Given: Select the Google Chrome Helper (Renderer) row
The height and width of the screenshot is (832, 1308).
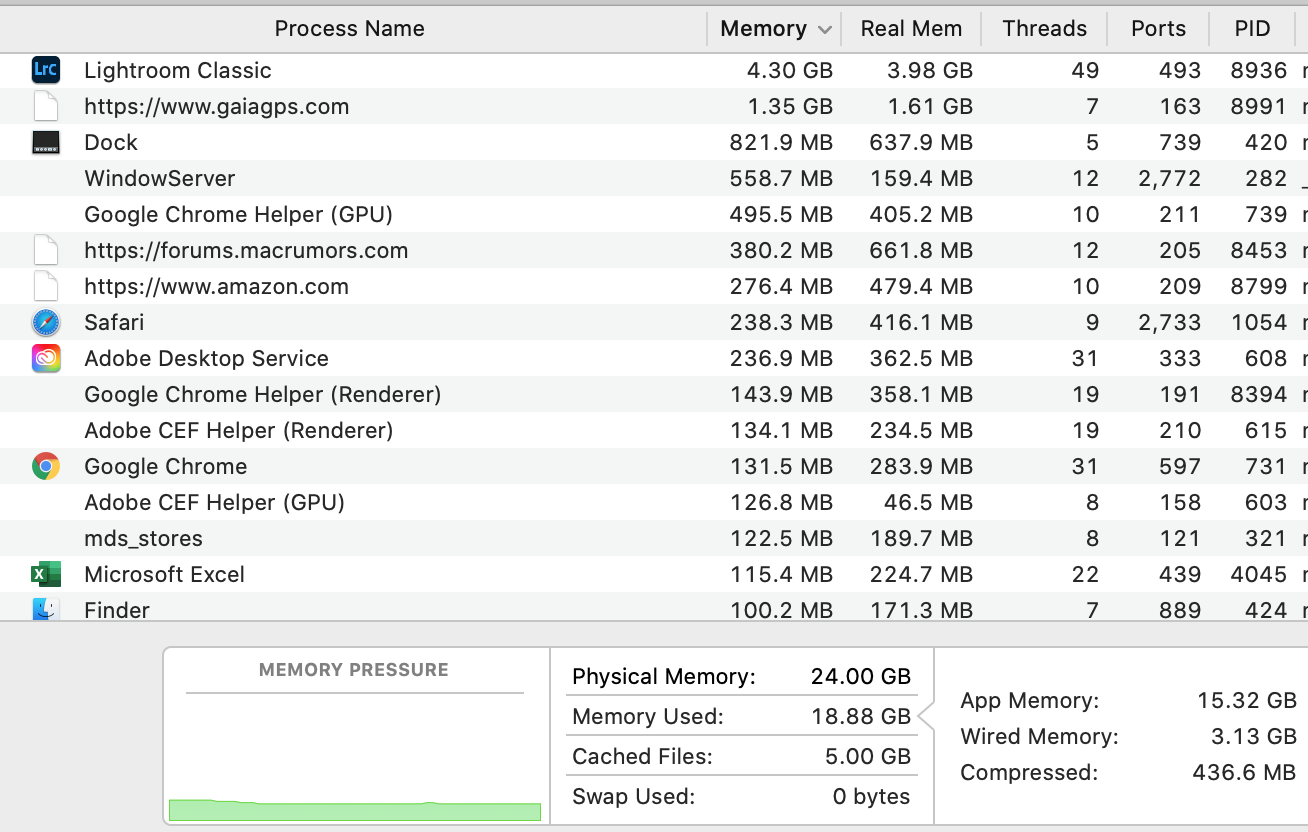Looking at the screenshot, I should click(x=654, y=394).
